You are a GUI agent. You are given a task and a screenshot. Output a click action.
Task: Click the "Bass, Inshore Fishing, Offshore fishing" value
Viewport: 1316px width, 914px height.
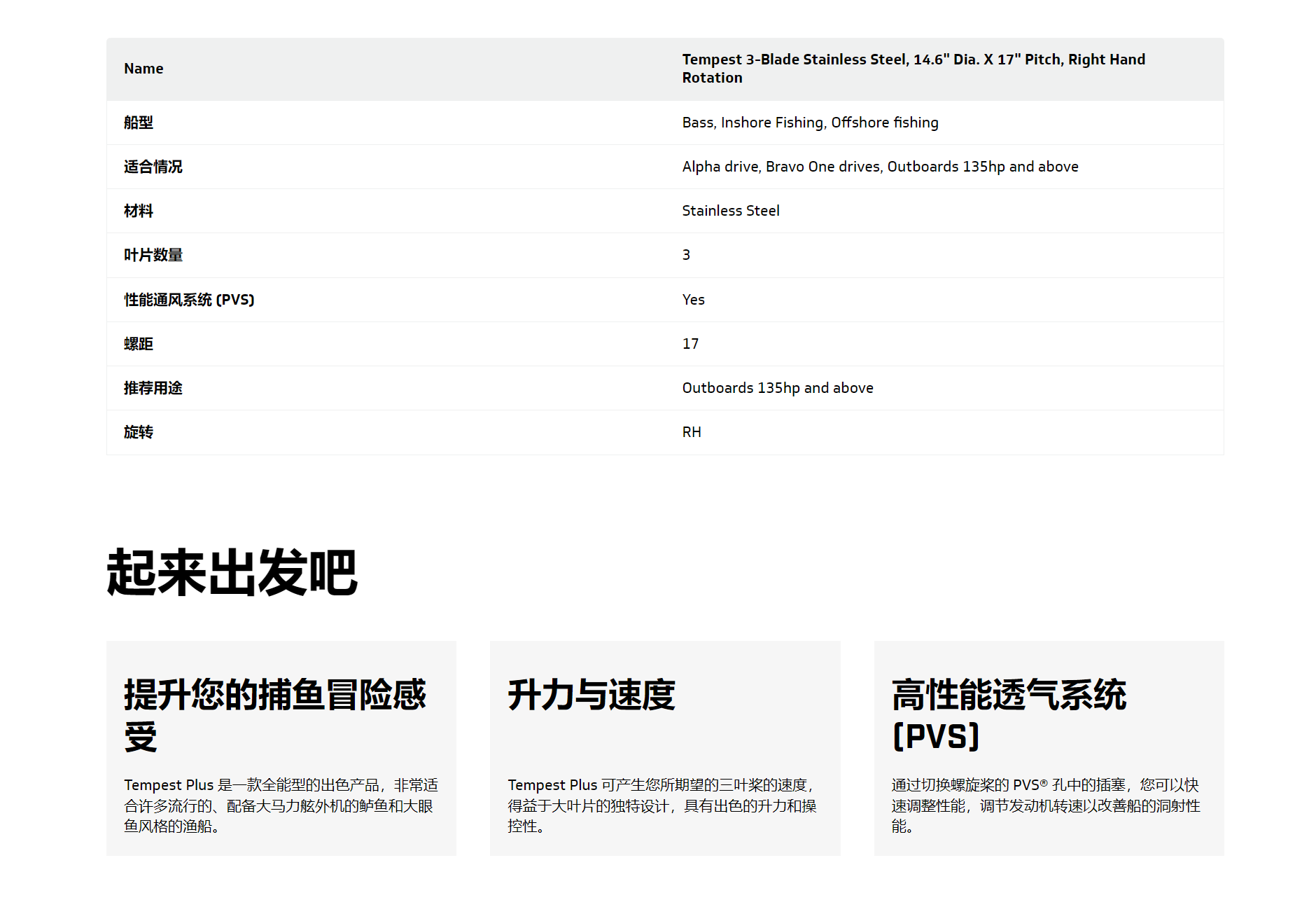point(810,123)
